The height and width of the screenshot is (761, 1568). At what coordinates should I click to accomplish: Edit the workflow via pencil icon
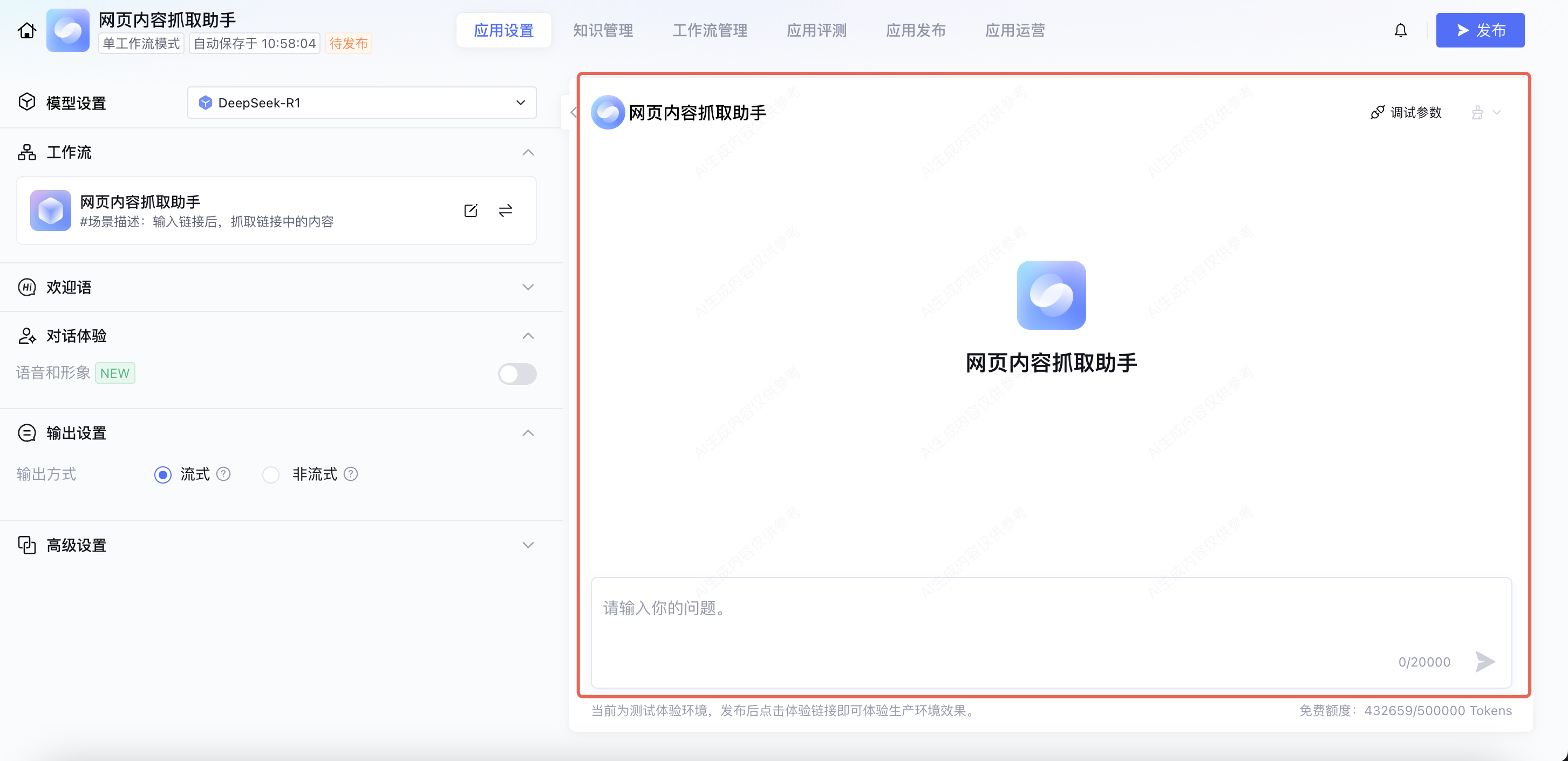[x=471, y=210]
